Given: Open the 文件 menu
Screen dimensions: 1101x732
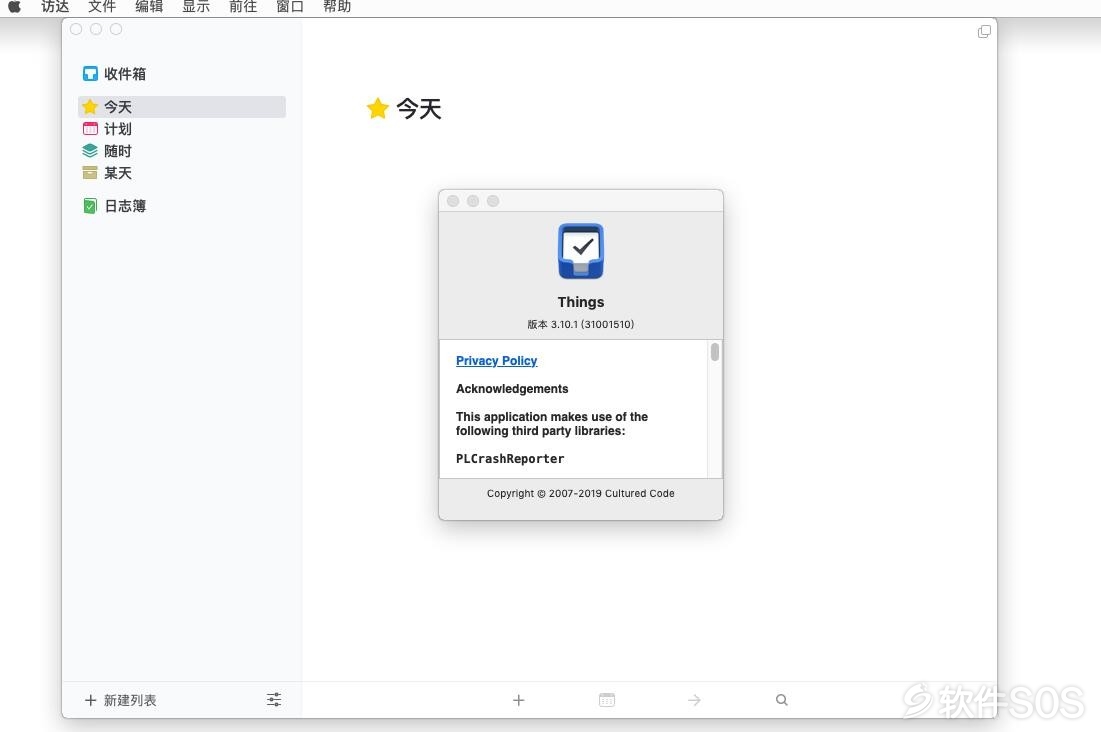Looking at the screenshot, I should click(x=102, y=7).
